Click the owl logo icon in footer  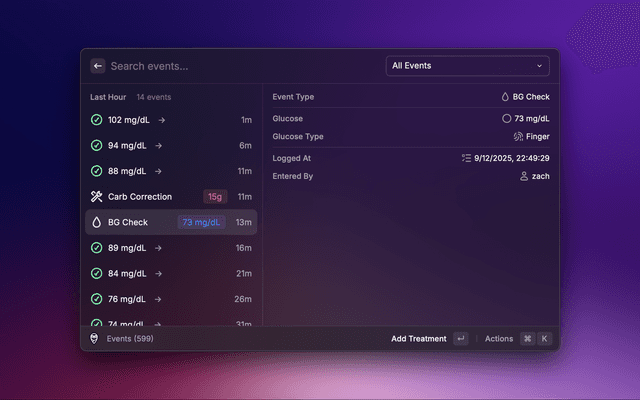tap(94, 339)
